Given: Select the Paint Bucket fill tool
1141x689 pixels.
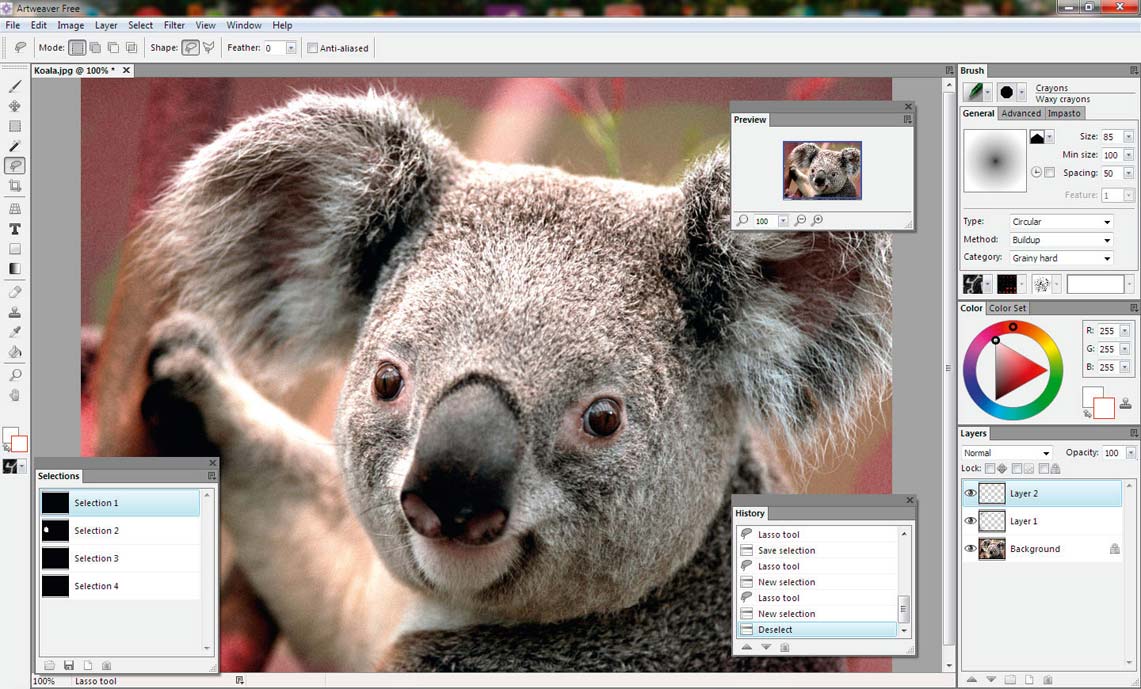Looking at the screenshot, I should tap(15, 352).
